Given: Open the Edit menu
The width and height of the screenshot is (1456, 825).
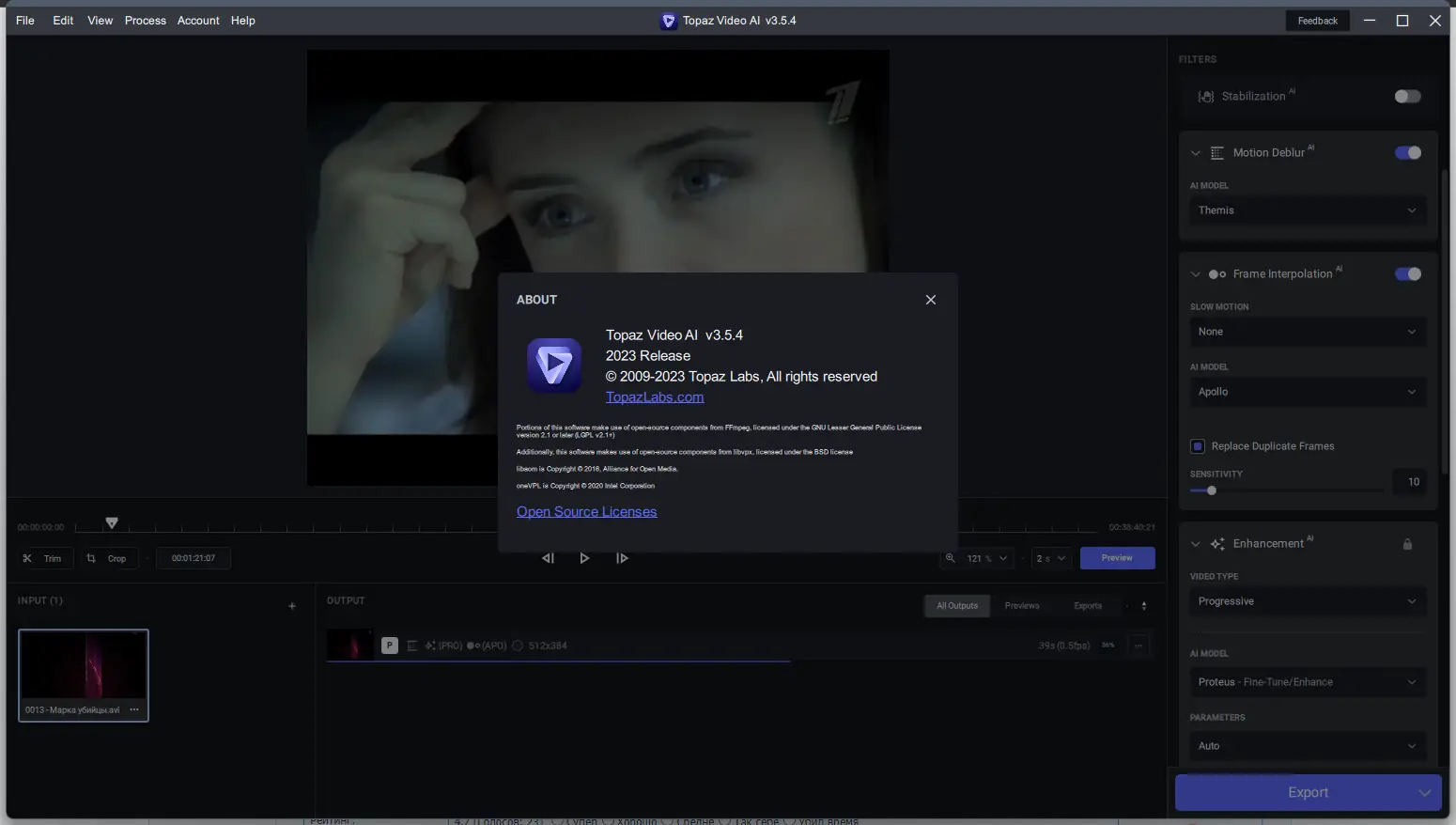Looking at the screenshot, I should pos(63,21).
